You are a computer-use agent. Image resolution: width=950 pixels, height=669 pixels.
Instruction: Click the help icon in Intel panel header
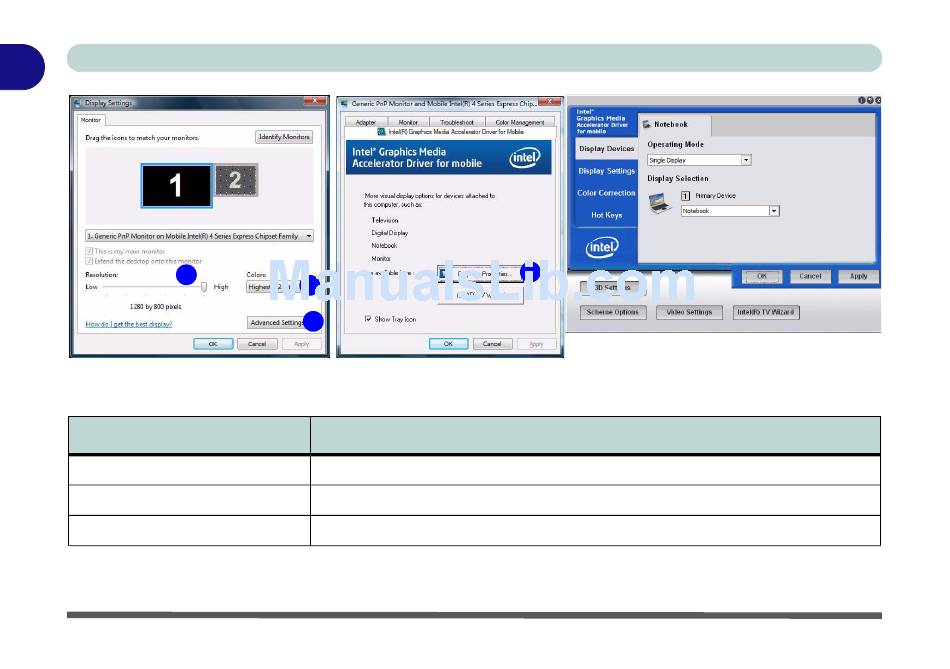pos(870,101)
